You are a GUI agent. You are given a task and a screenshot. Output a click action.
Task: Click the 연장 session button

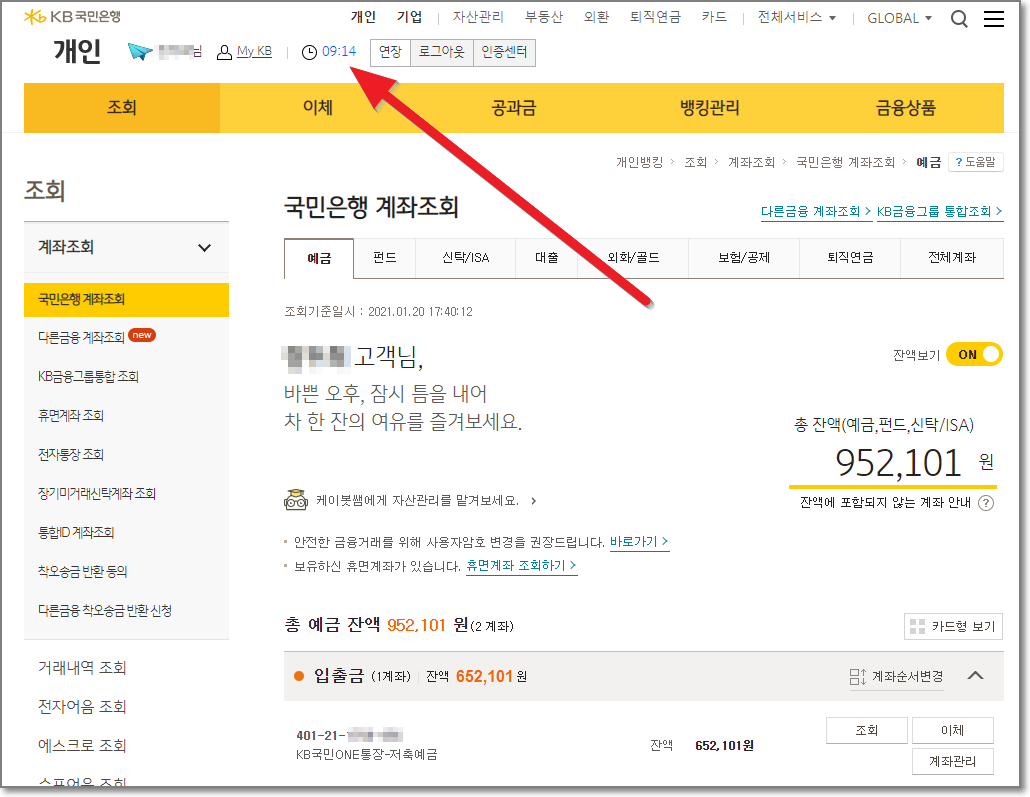(x=390, y=53)
